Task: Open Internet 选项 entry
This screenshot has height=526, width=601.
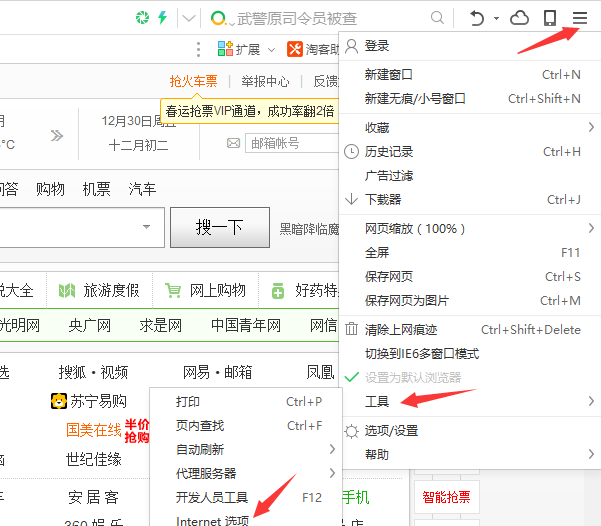Action: pos(246,518)
